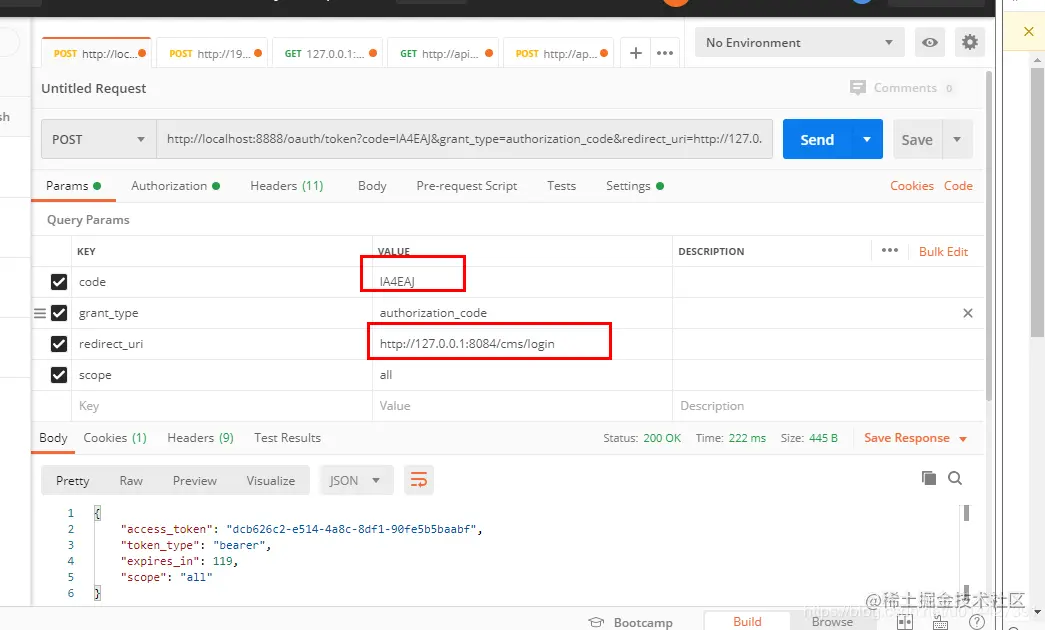Image resolution: width=1045 pixels, height=630 pixels.
Task: Switch to Browse mode
Action: click(x=832, y=621)
